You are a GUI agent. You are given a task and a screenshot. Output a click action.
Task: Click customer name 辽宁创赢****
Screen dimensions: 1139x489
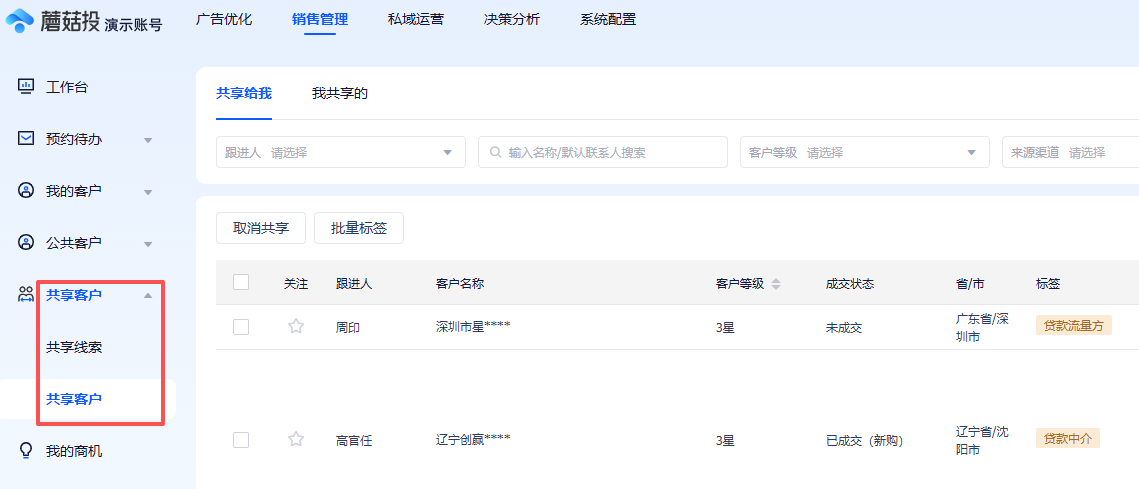(x=473, y=440)
